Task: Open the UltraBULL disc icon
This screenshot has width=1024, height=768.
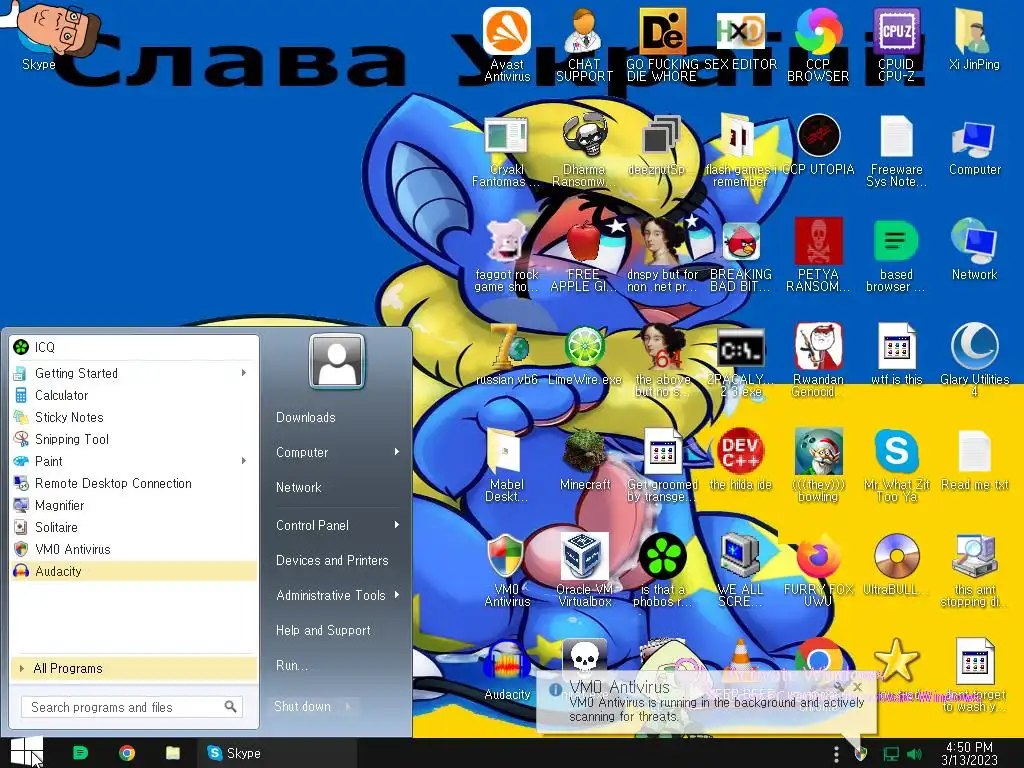Action: pos(896,565)
